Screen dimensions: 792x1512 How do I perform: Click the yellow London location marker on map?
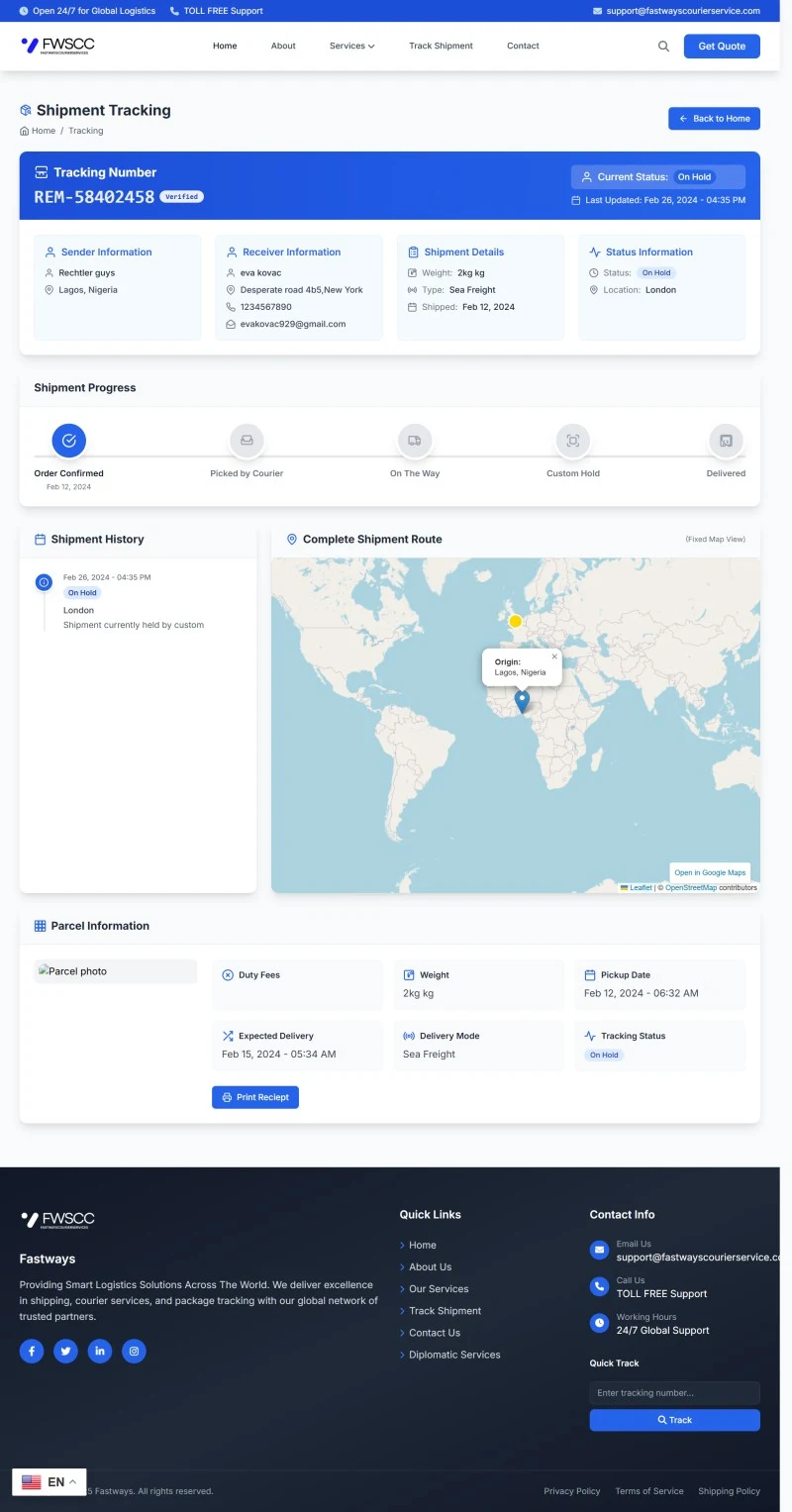pos(515,621)
